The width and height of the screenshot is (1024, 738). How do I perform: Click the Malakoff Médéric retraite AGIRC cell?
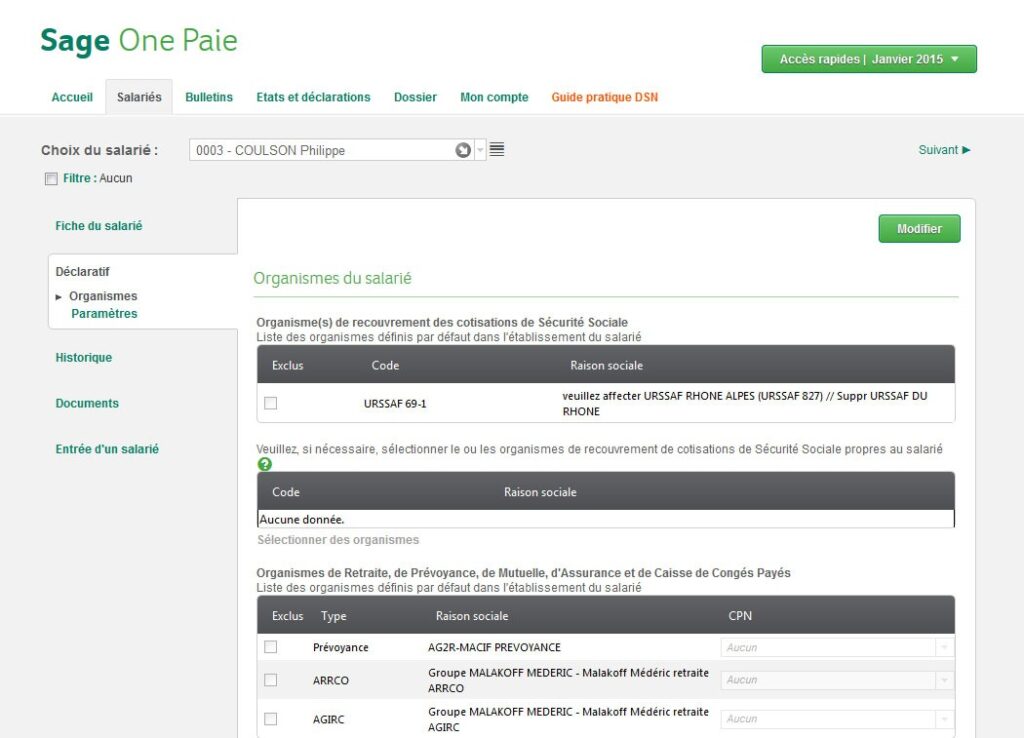pos(568,719)
